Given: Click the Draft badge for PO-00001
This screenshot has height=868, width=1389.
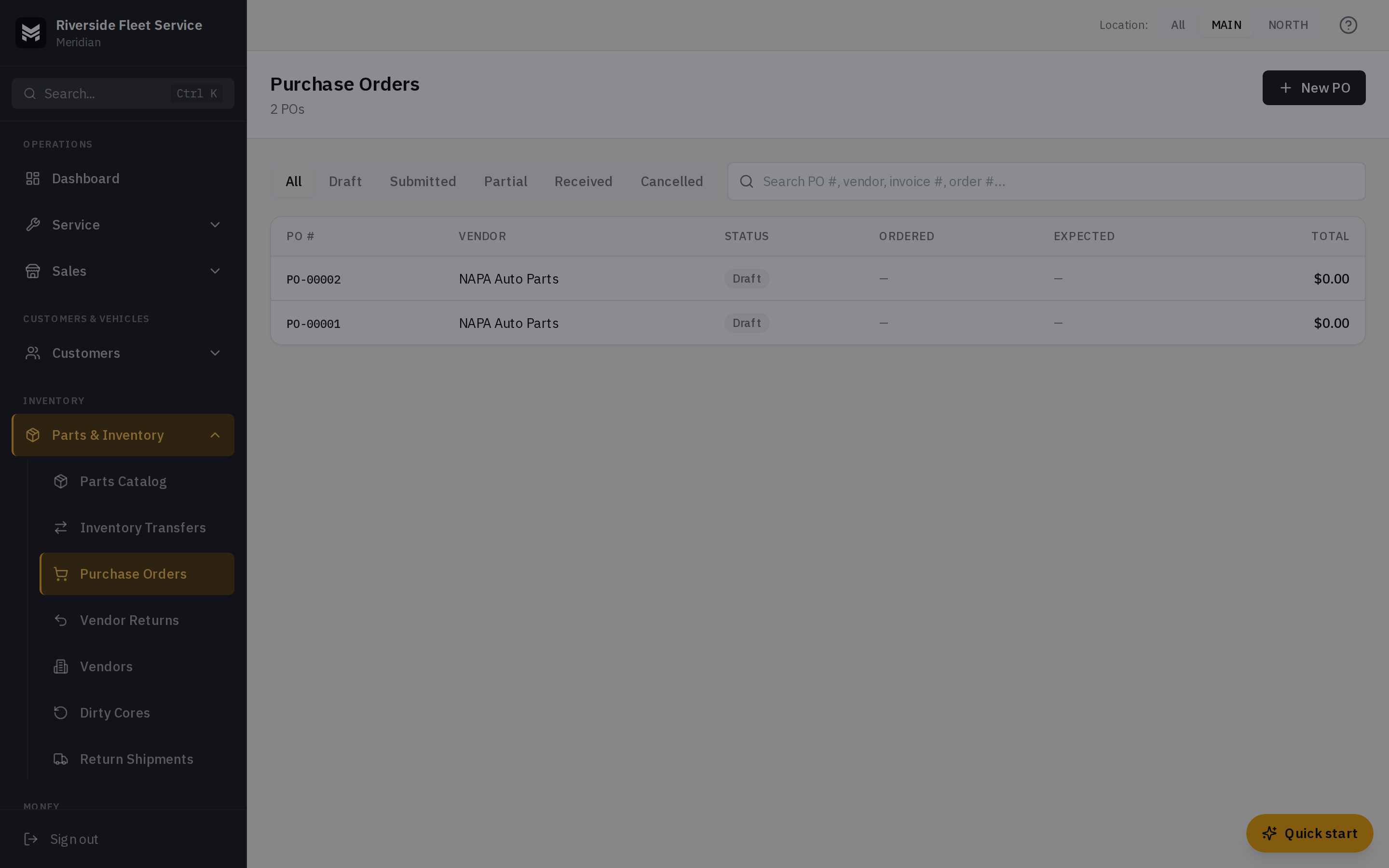Looking at the screenshot, I should (746, 323).
